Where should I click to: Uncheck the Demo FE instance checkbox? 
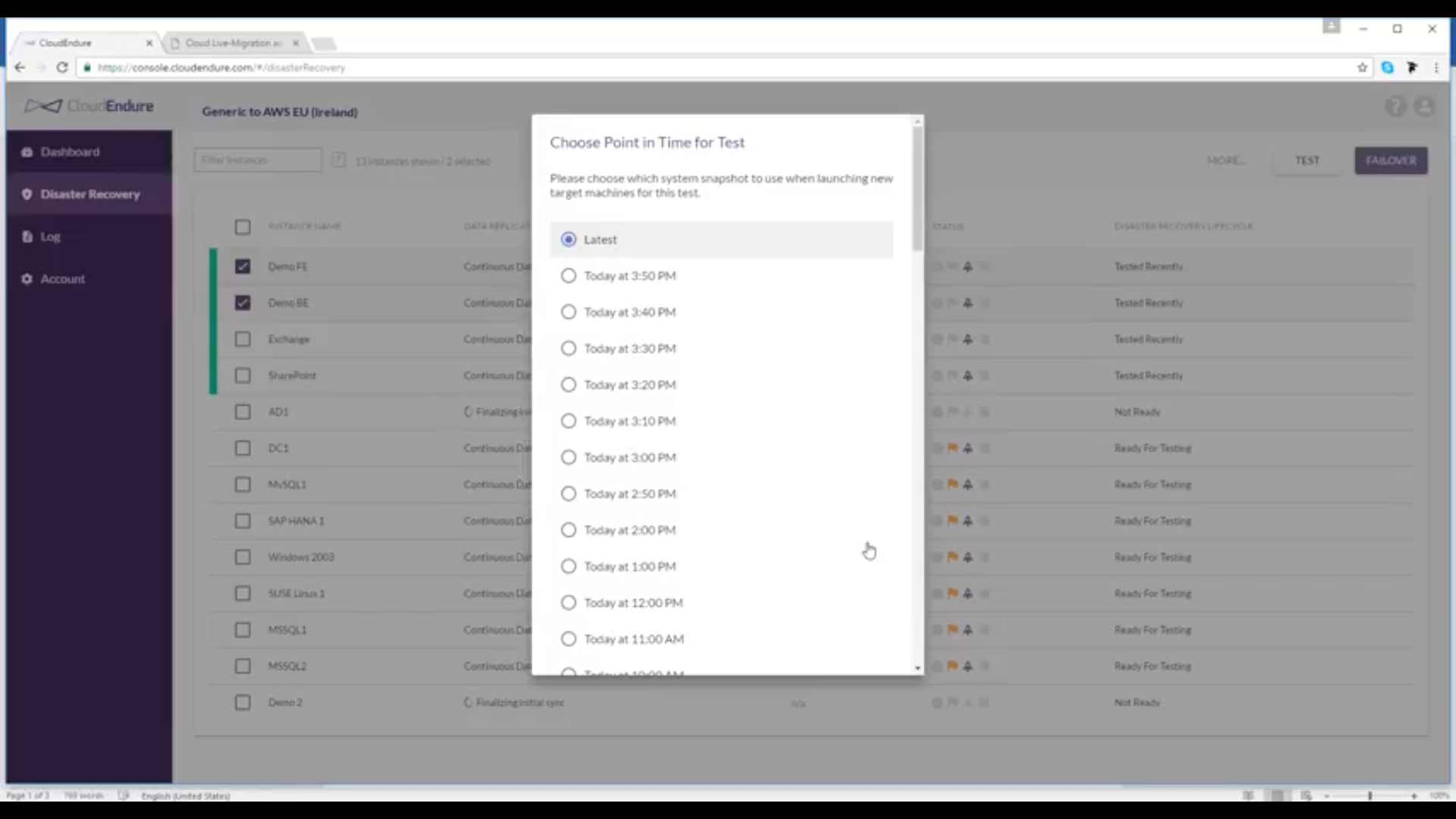(x=243, y=266)
